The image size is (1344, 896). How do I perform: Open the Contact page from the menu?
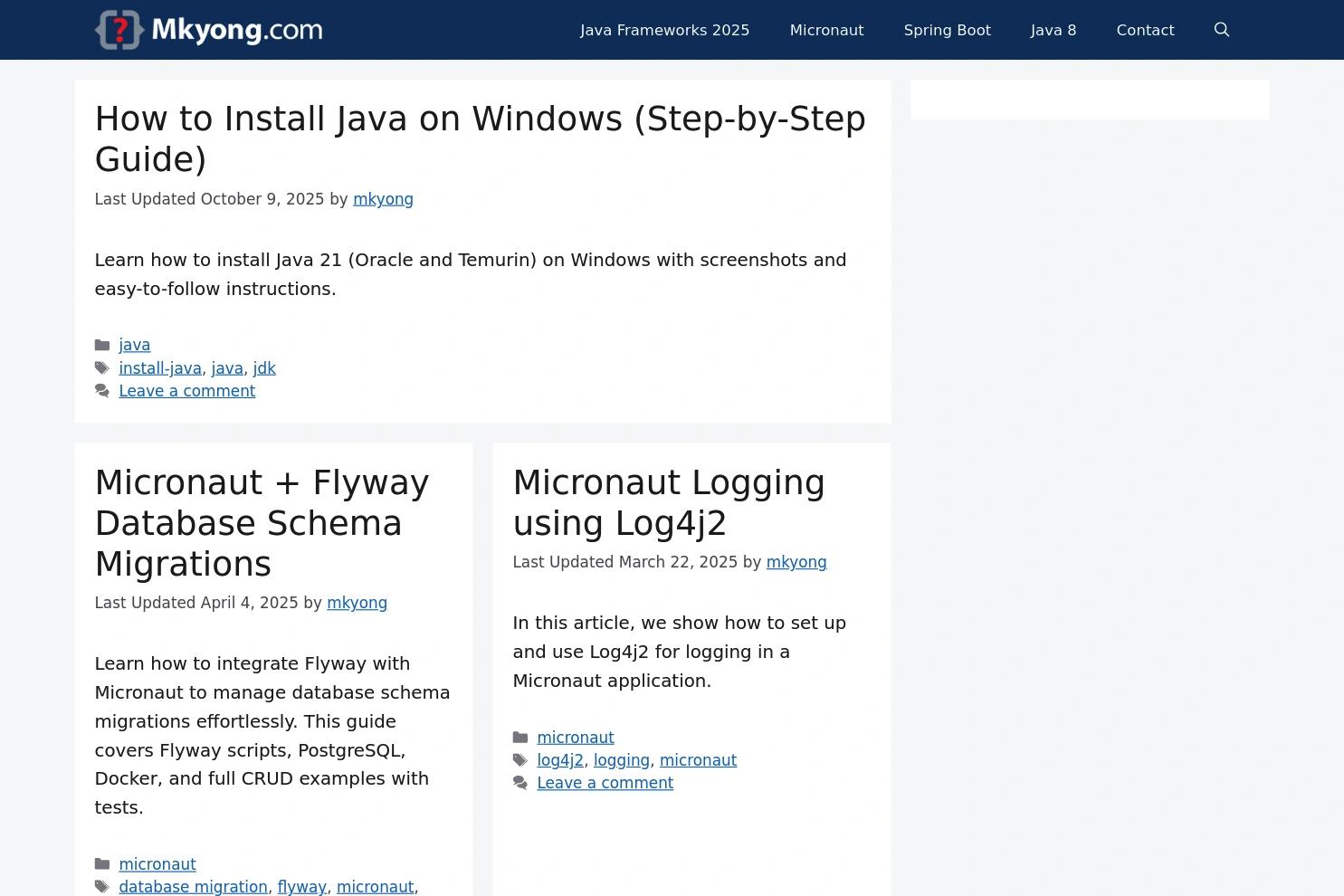pyautogui.click(x=1145, y=30)
